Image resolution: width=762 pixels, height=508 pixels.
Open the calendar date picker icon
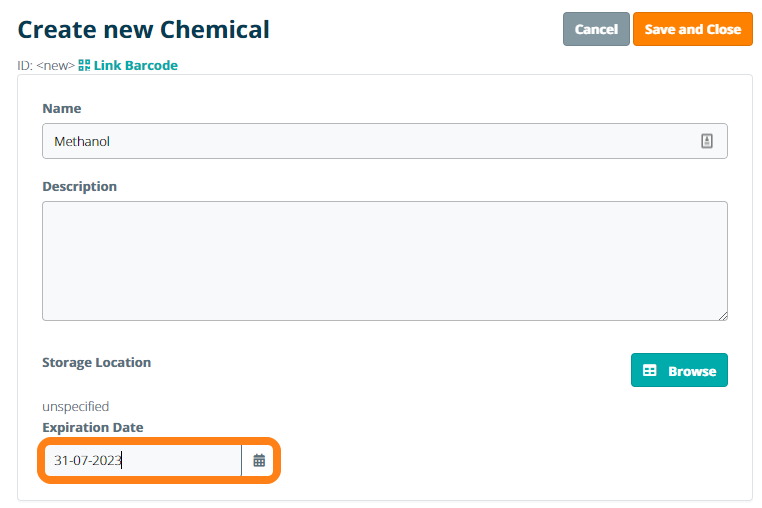point(259,461)
